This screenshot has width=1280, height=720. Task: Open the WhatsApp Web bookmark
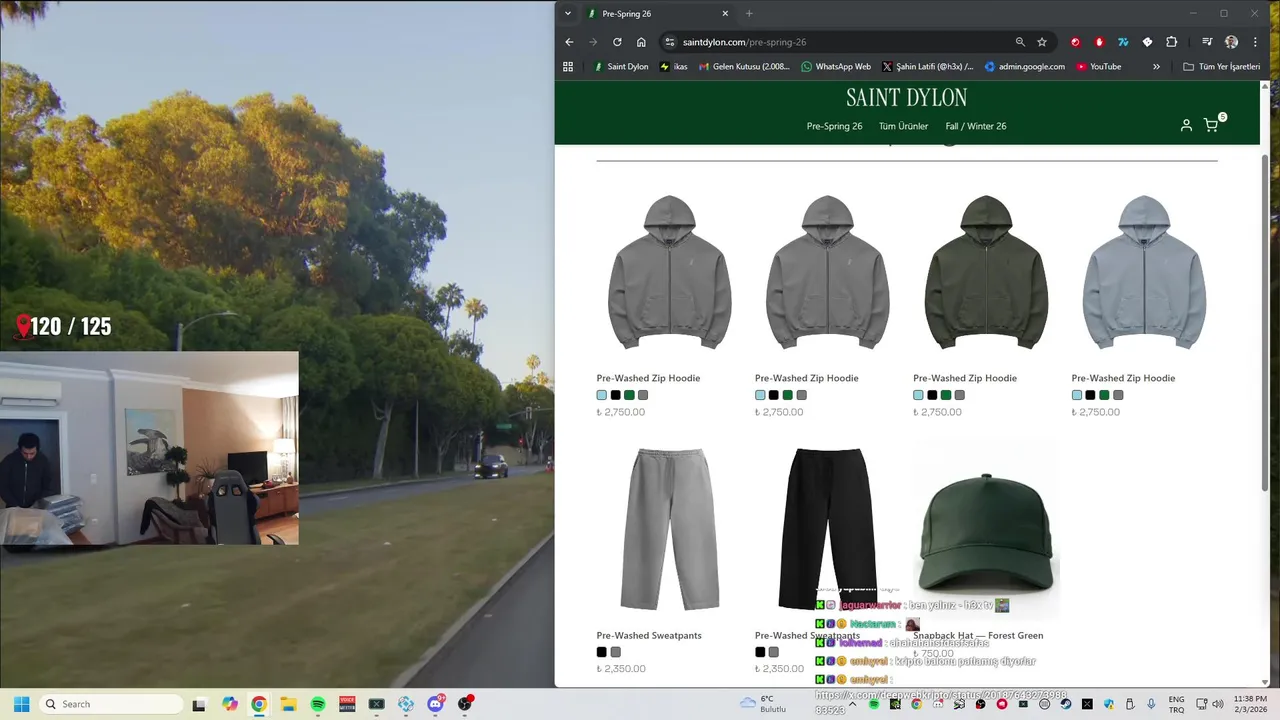coord(836,67)
